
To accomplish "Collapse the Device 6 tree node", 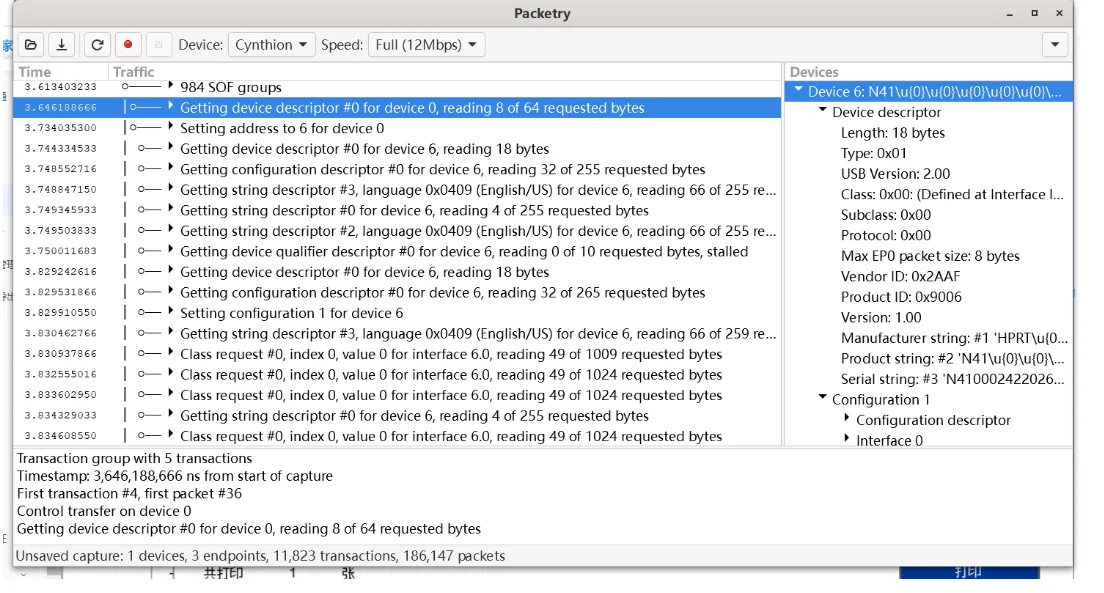I will point(798,90).
